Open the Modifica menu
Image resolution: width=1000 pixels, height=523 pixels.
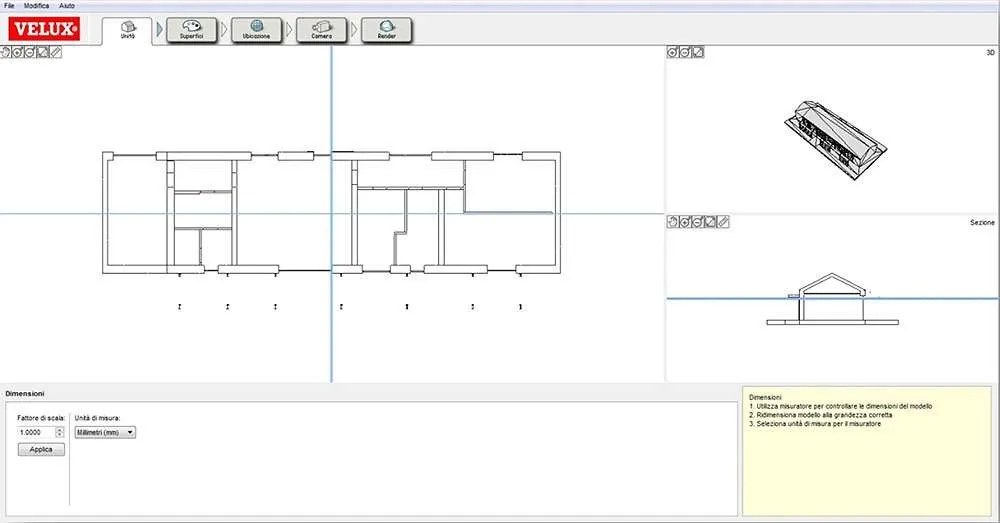point(37,6)
